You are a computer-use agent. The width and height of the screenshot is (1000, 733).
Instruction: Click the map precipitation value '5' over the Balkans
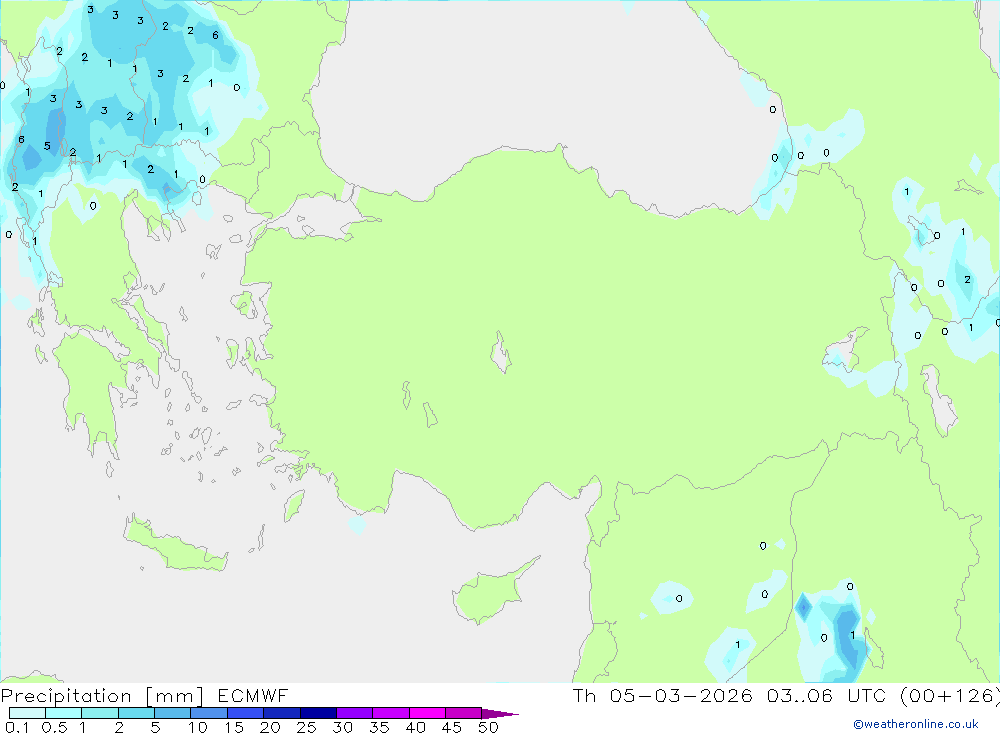pos(47,146)
